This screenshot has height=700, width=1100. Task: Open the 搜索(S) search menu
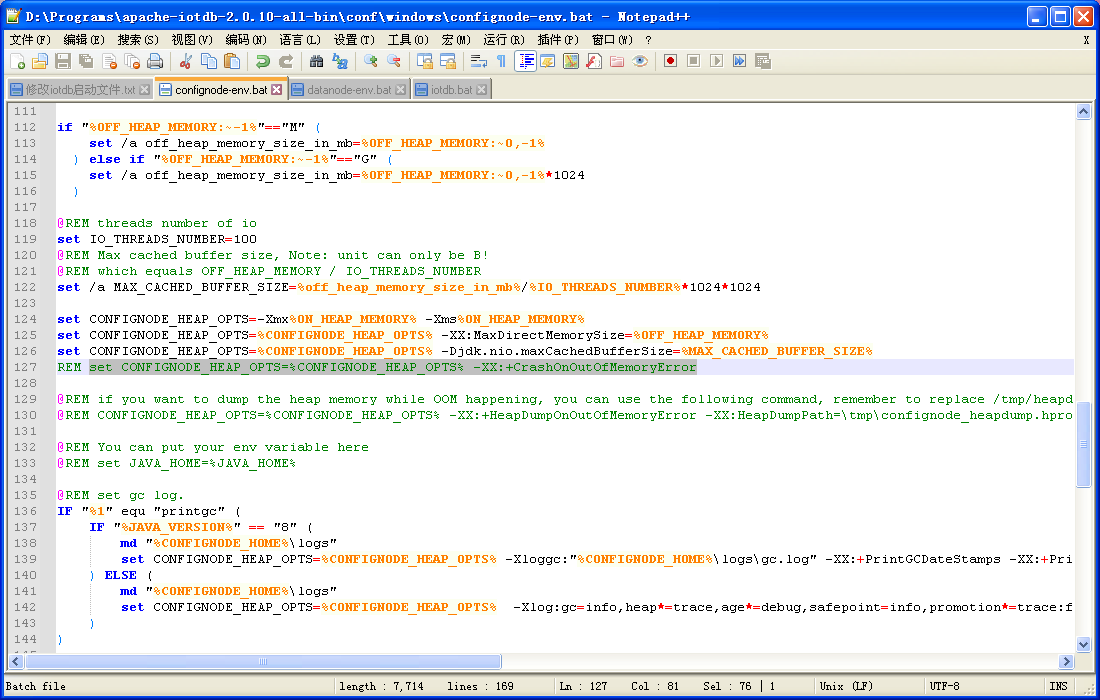coord(138,40)
